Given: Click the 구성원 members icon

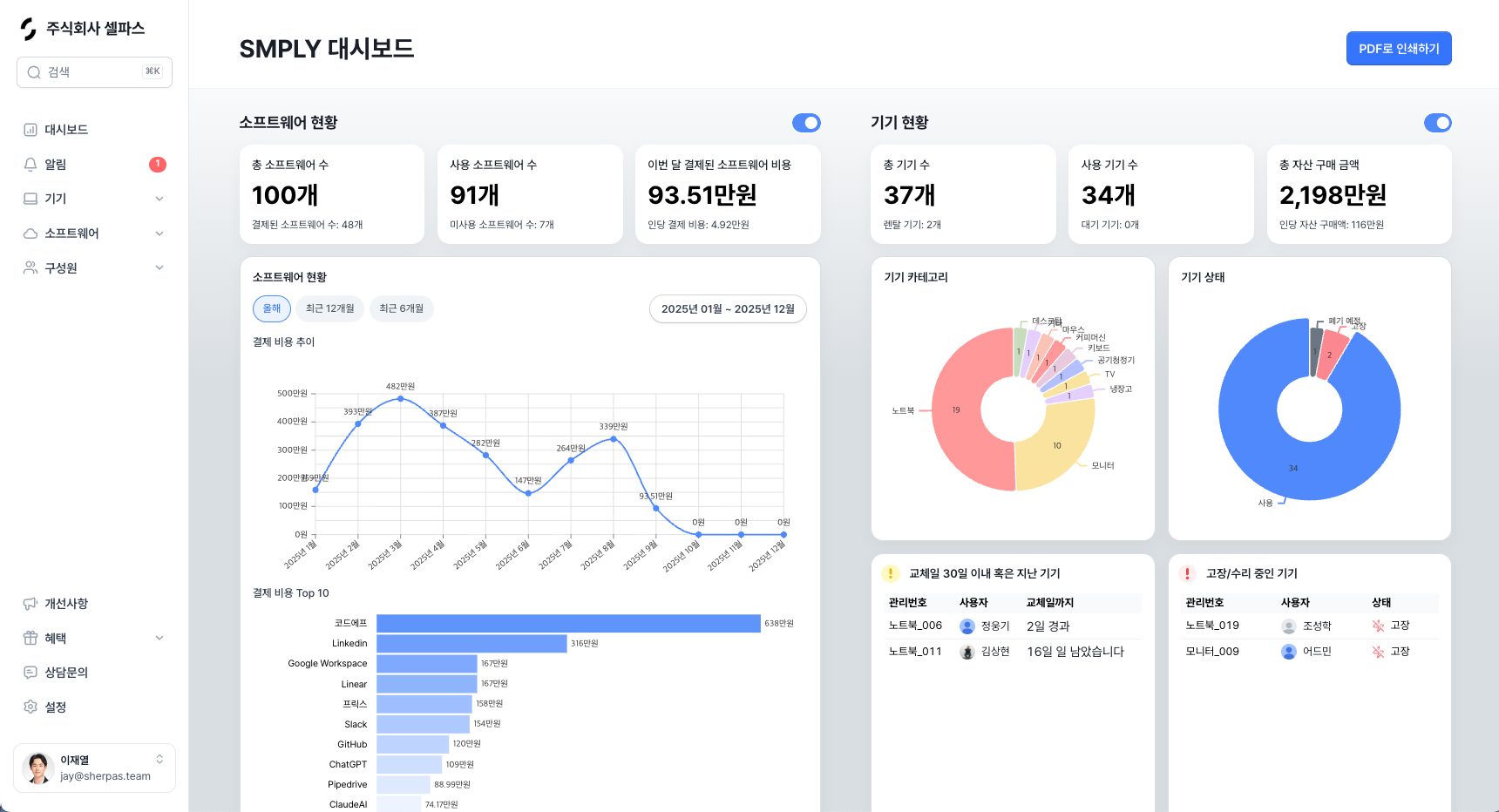Looking at the screenshot, I should 30,267.
